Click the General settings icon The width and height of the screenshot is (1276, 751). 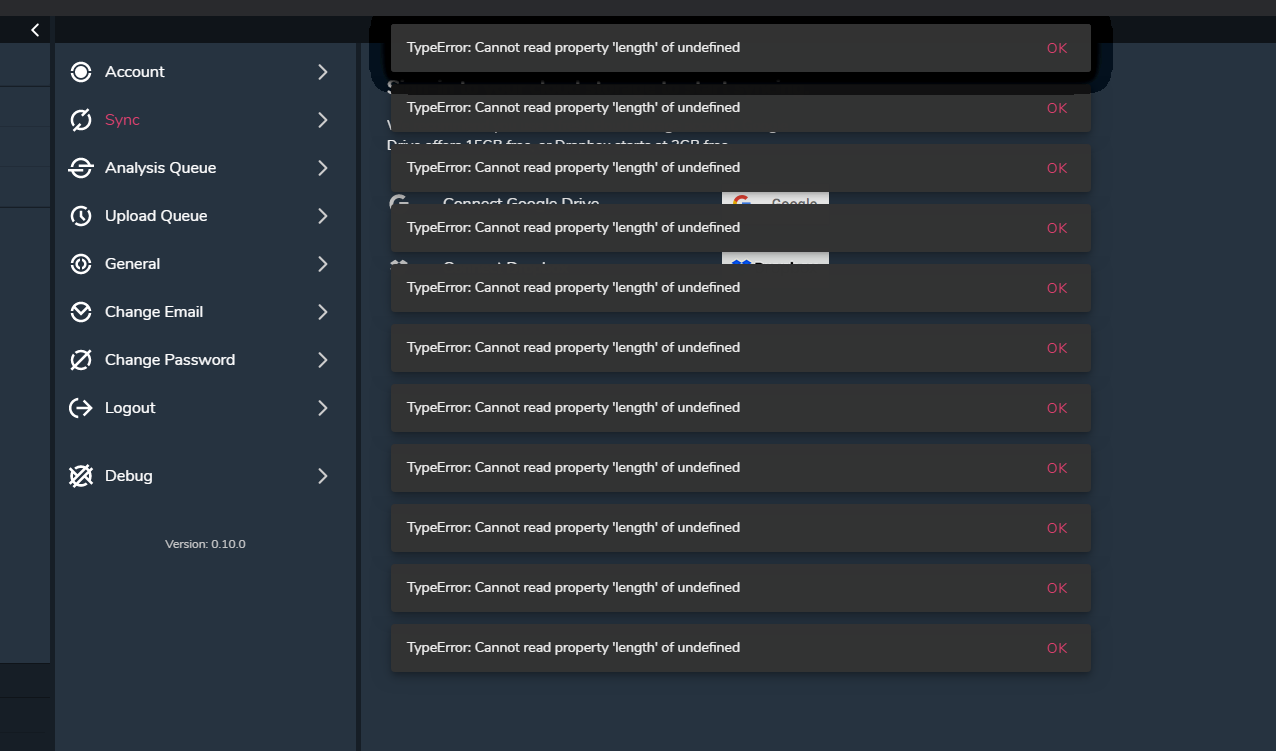coord(81,264)
